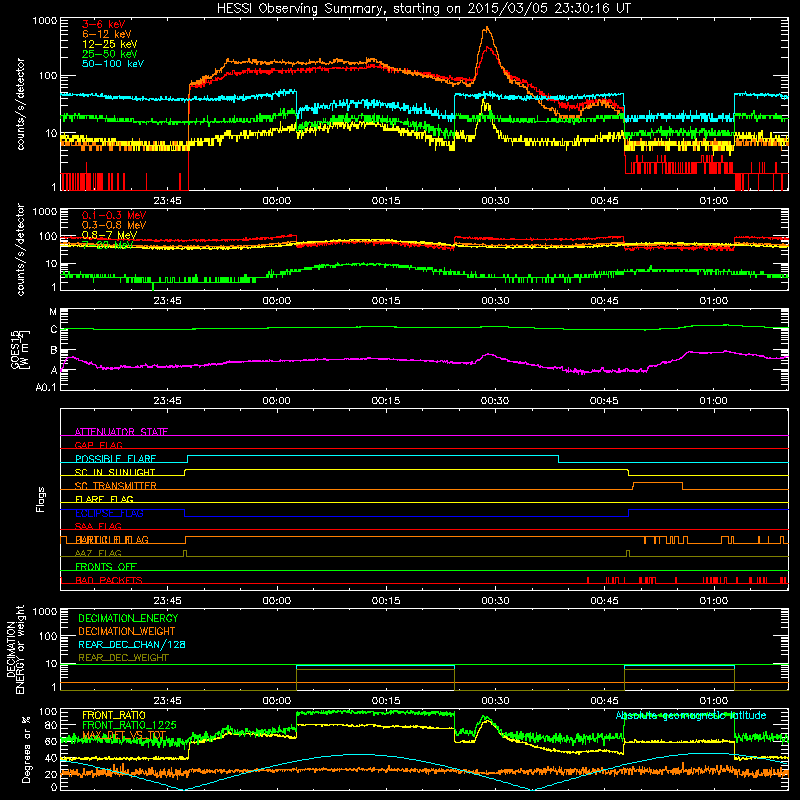Viewport: 800px width, 800px height.
Task: Select the Degrees or % axis title
Action: (26, 749)
